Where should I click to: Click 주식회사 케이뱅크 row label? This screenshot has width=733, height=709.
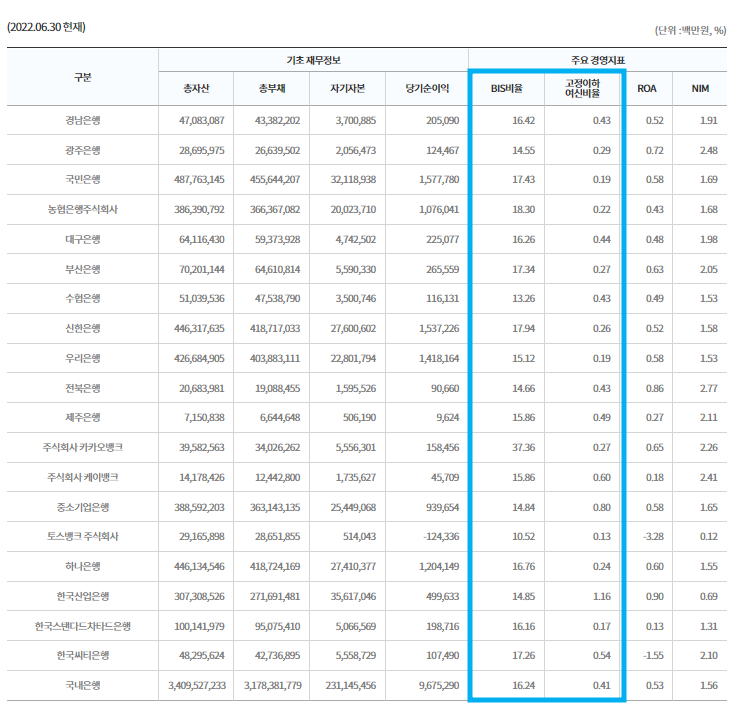(83, 477)
